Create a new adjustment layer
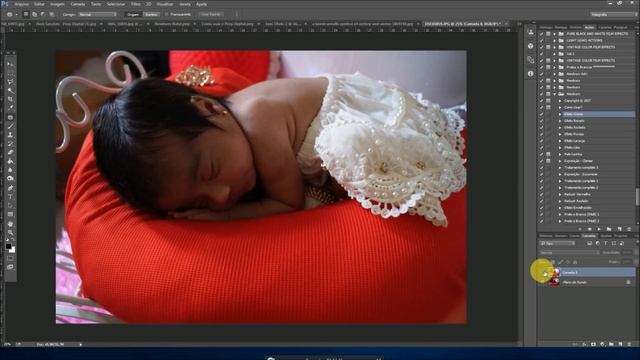Image resolution: width=640 pixels, height=360 pixels. click(x=602, y=344)
